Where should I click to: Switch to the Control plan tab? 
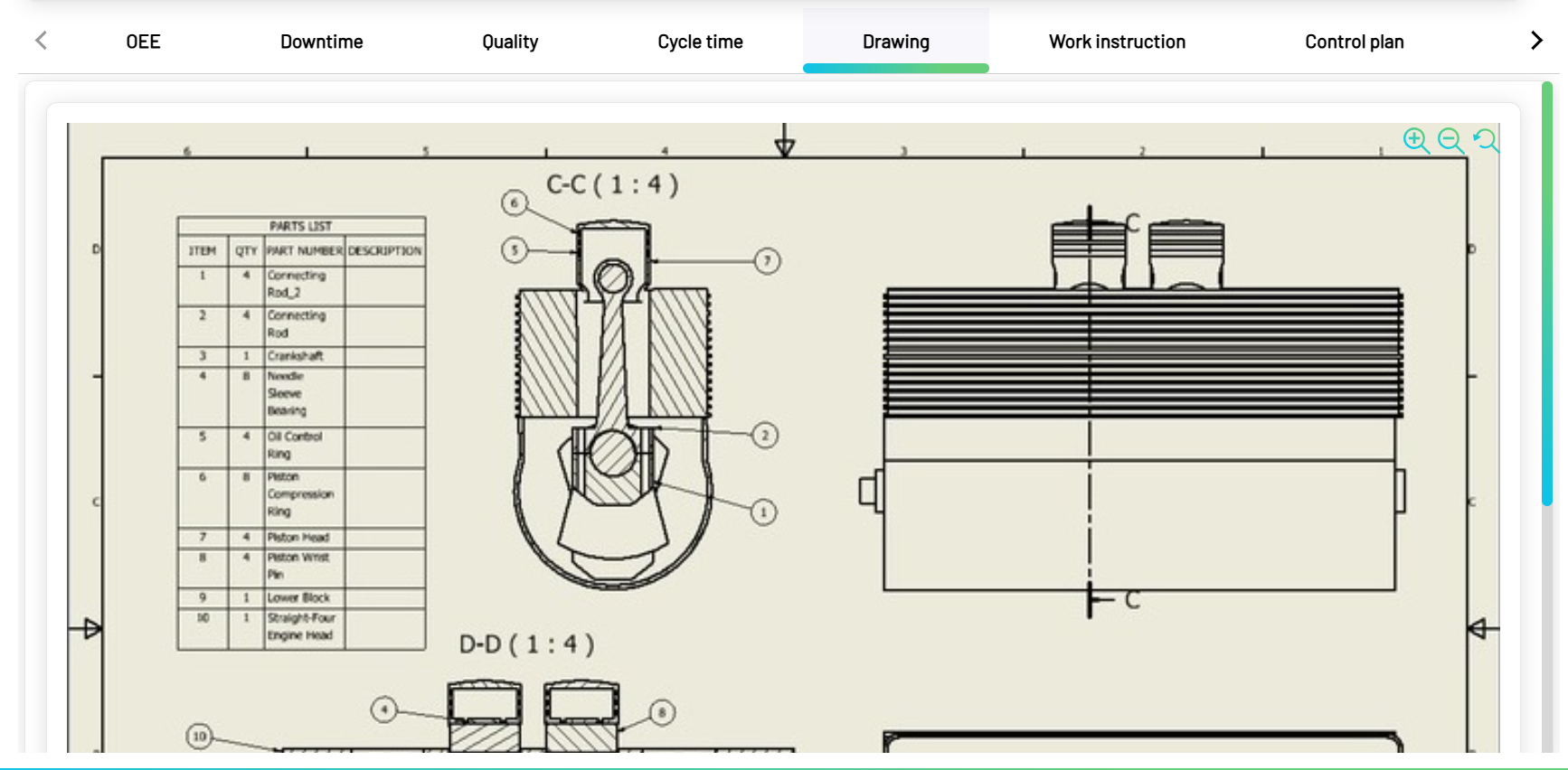[x=1354, y=42]
